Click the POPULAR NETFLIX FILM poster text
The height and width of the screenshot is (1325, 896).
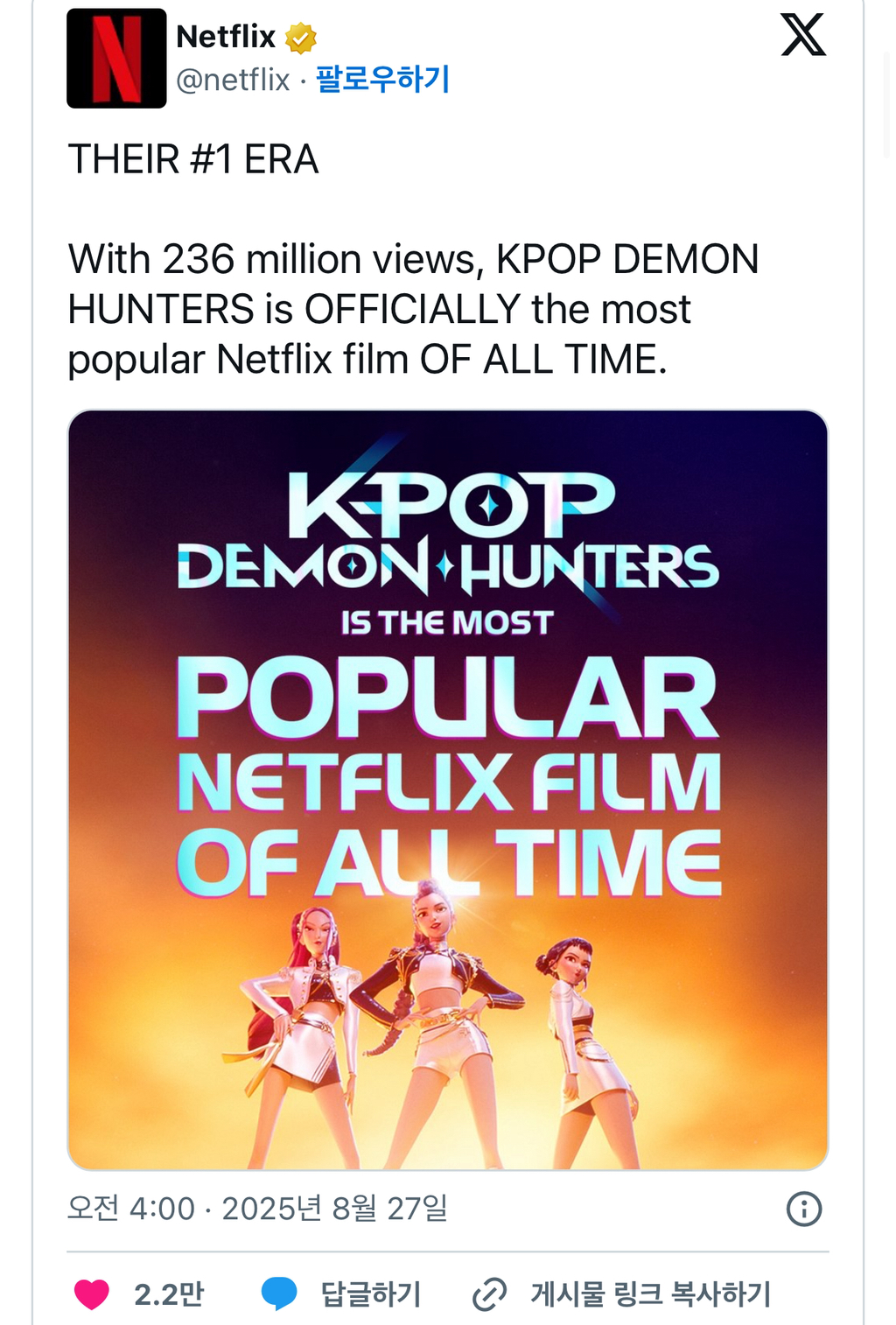448,735
